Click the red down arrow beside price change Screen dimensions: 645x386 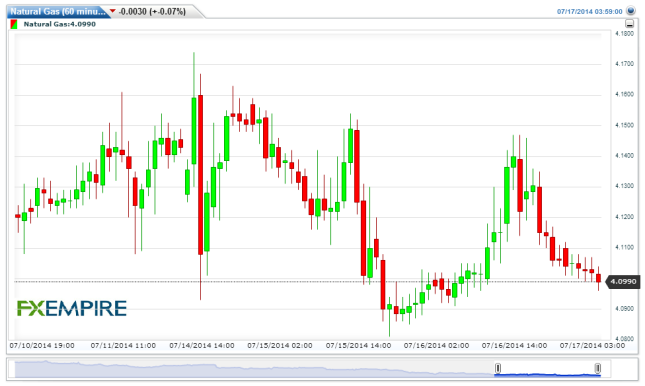pyautogui.click(x=113, y=11)
